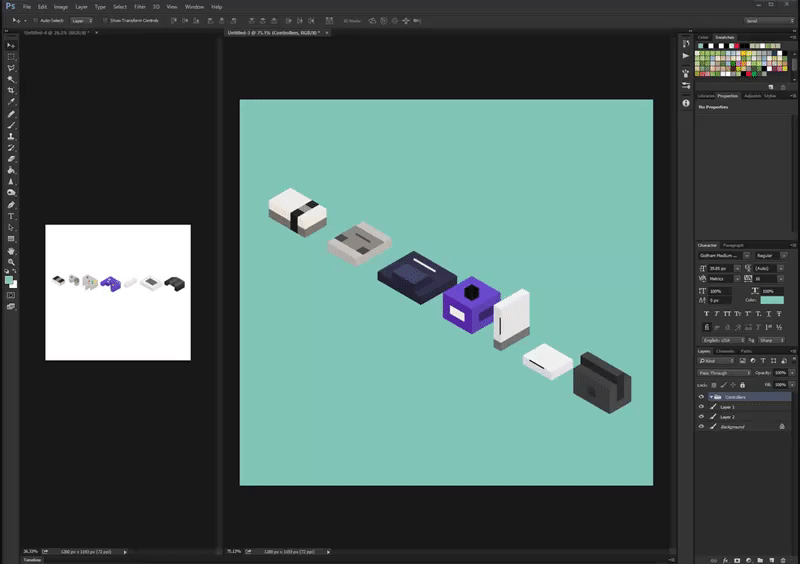Hide Layer 1 using its eye icon
The height and width of the screenshot is (564, 800).
tap(701, 407)
